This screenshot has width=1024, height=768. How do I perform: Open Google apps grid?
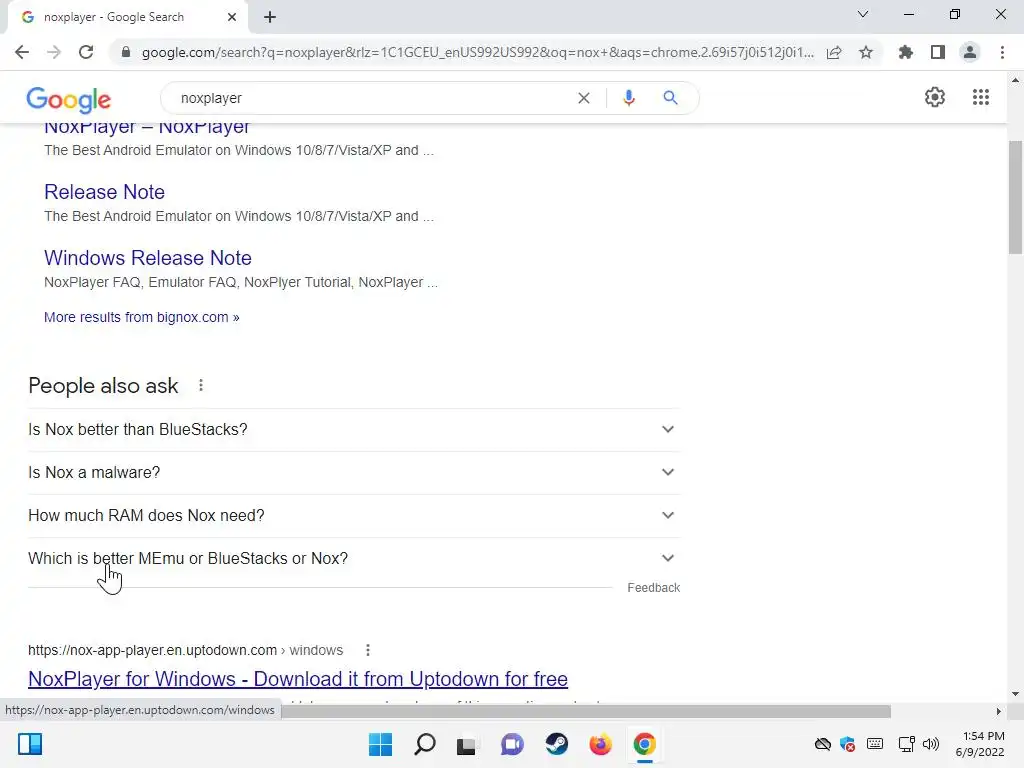point(980,97)
